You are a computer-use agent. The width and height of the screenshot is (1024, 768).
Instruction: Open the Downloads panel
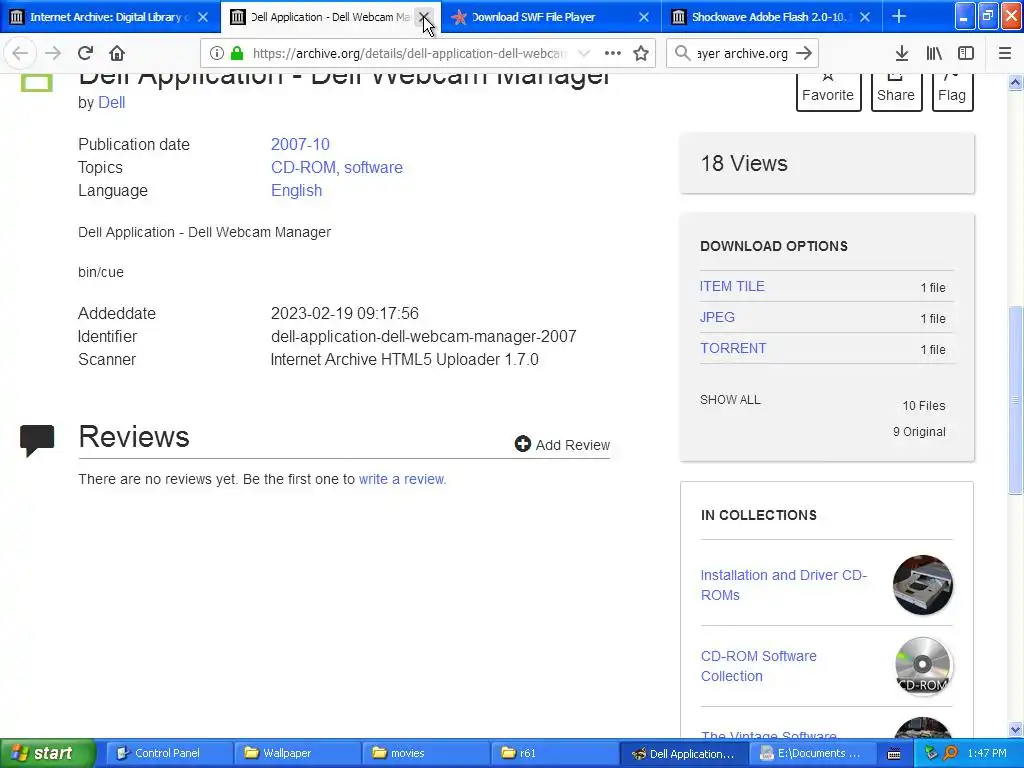901,53
